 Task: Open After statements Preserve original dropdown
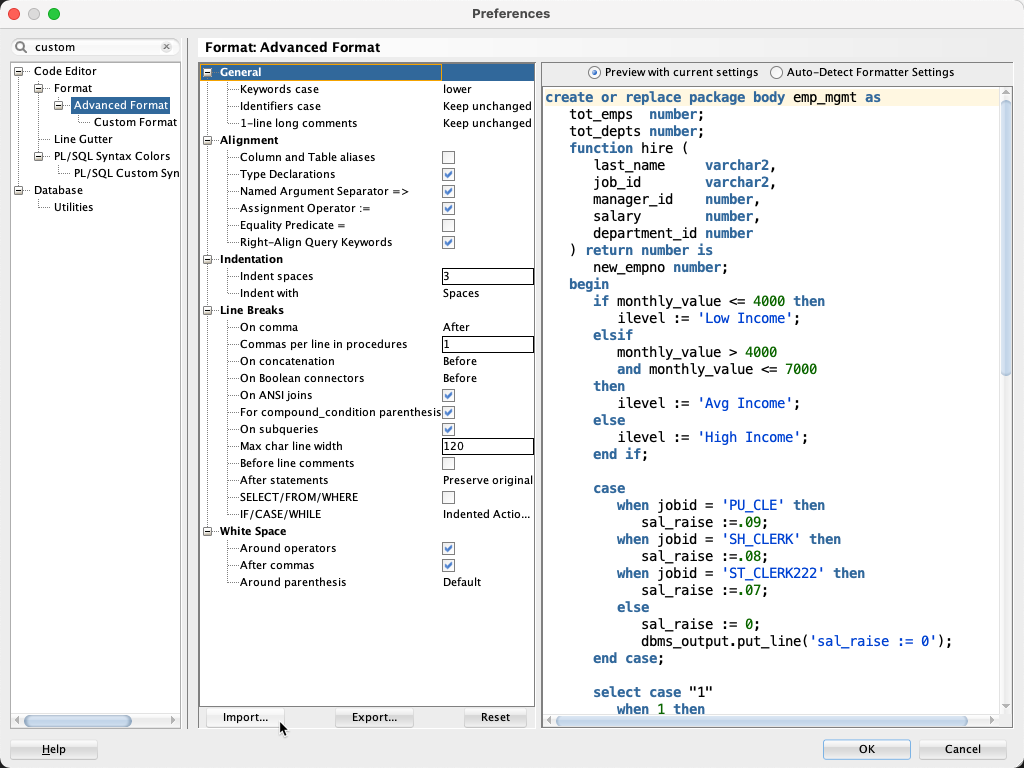487,480
